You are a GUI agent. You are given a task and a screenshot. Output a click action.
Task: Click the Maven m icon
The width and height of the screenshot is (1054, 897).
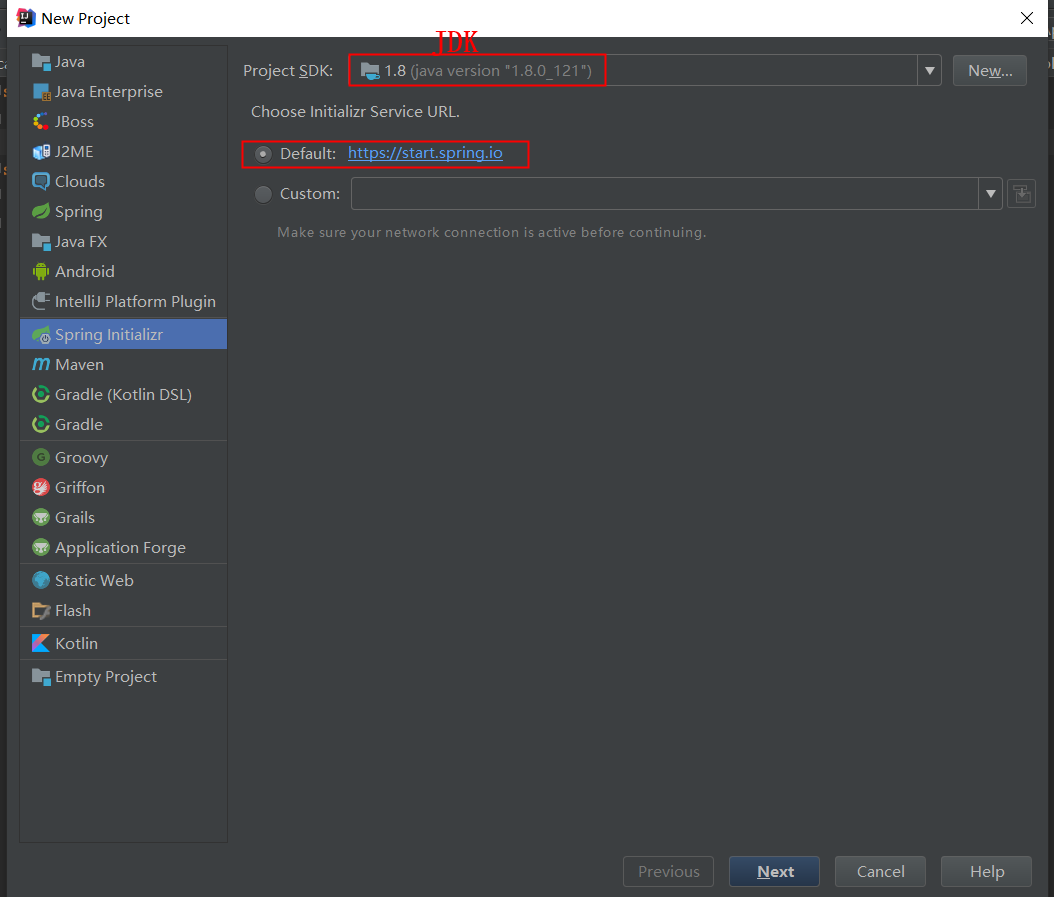point(41,364)
